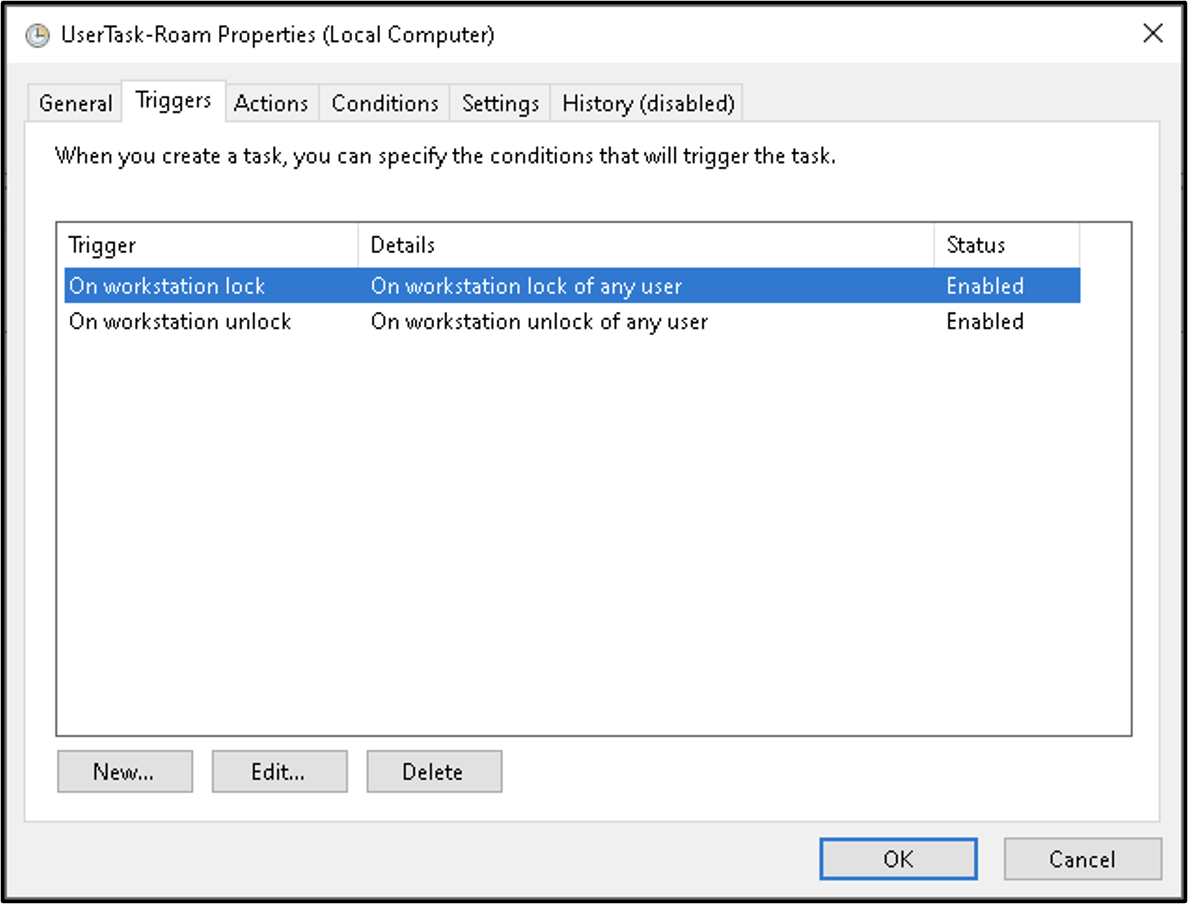Close the UserTask-Roam Properties dialog

click(x=1152, y=34)
